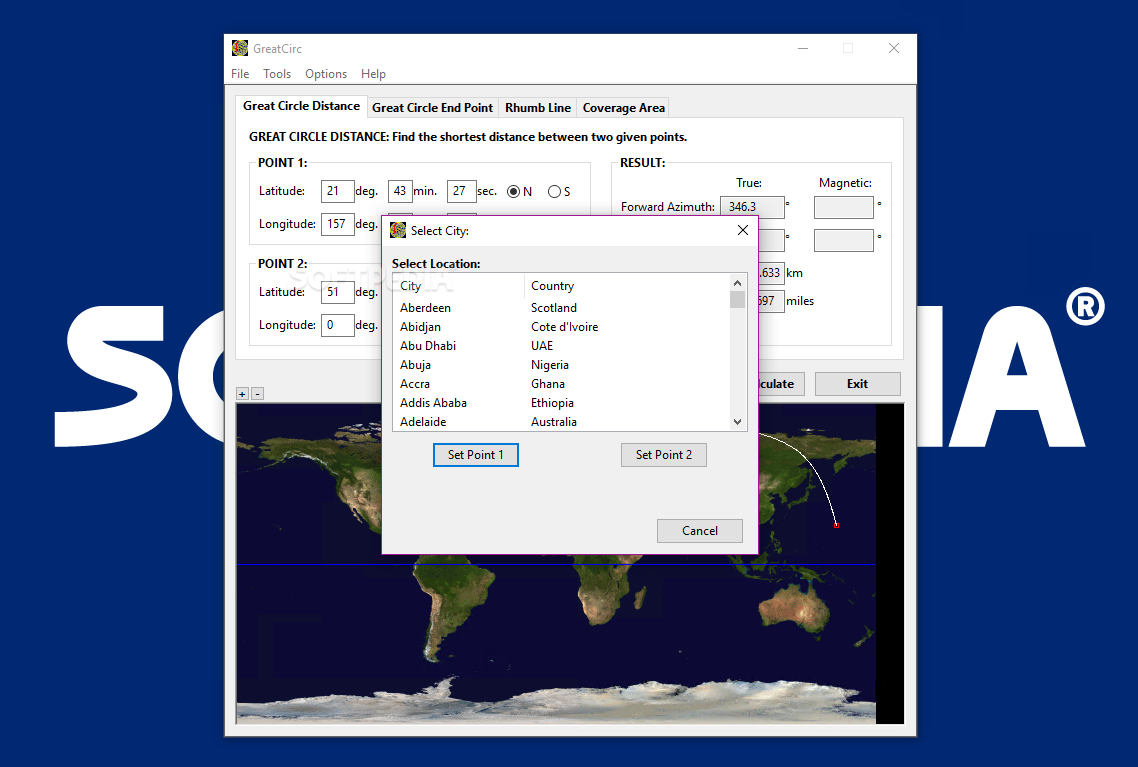Click the Select City dialog icon
The image size is (1138, 767).
398,230
